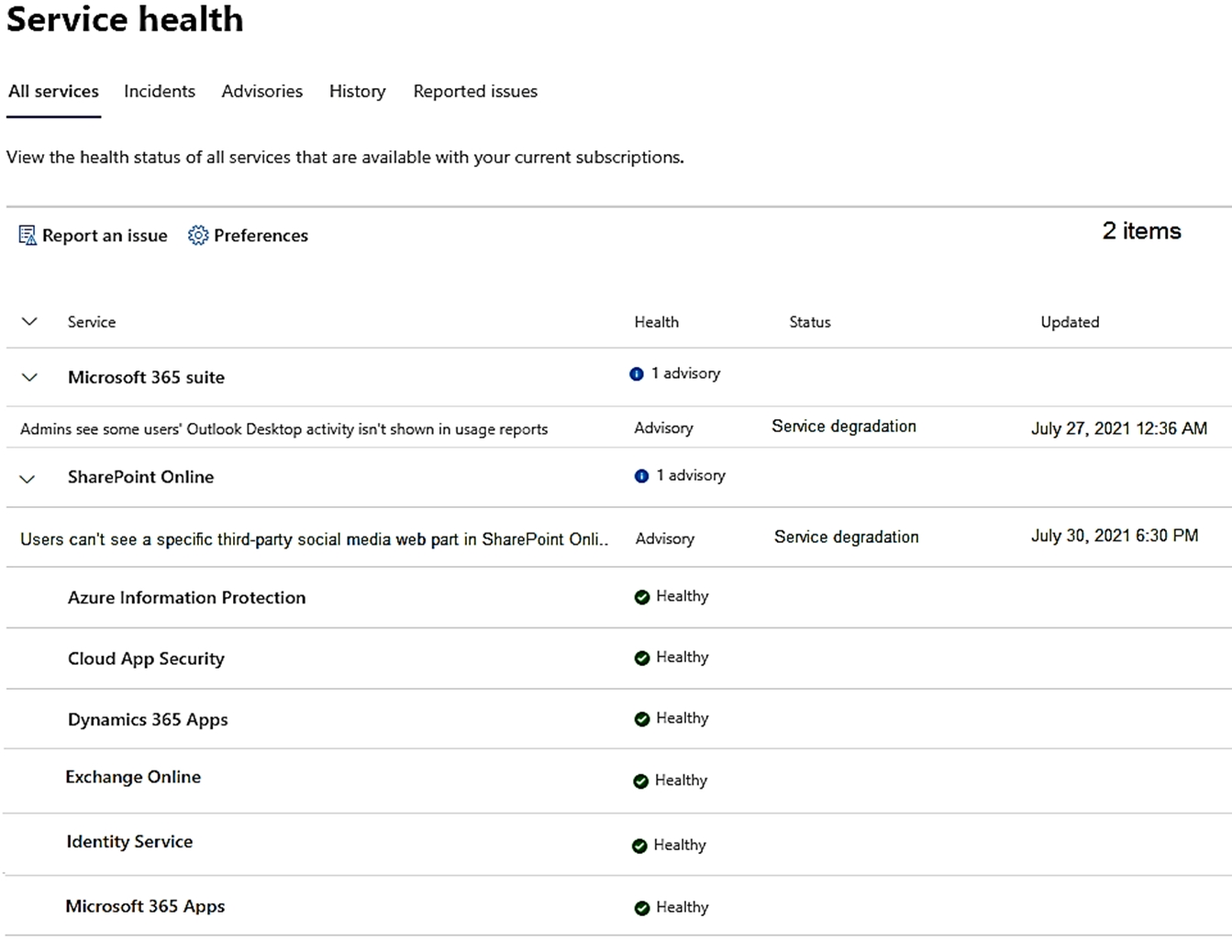The height and width of the screenshot is (952, 1232).
Task: Select the Microsoft 365 suite service name
Action: [146, 377]
